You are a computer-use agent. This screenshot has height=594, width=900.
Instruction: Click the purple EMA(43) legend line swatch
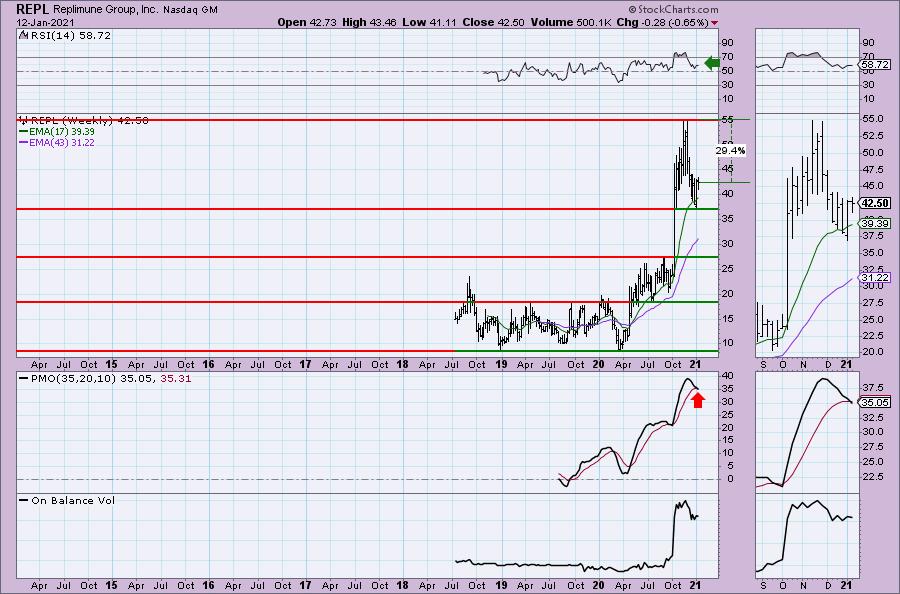pyautogui.click(x=23, y=142)
